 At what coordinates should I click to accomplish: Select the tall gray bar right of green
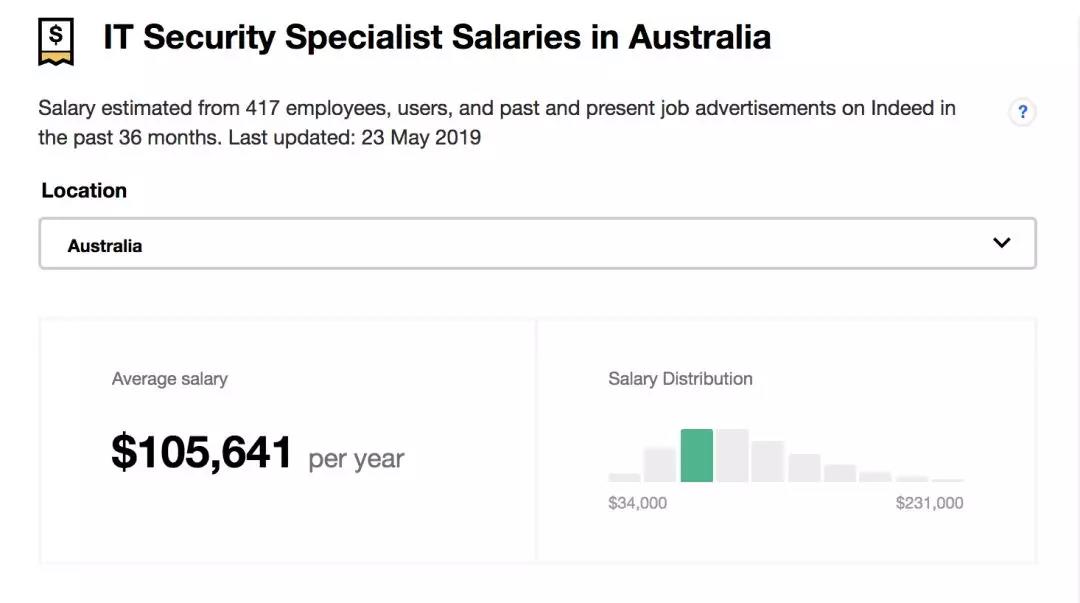click(x=732, y=456)
